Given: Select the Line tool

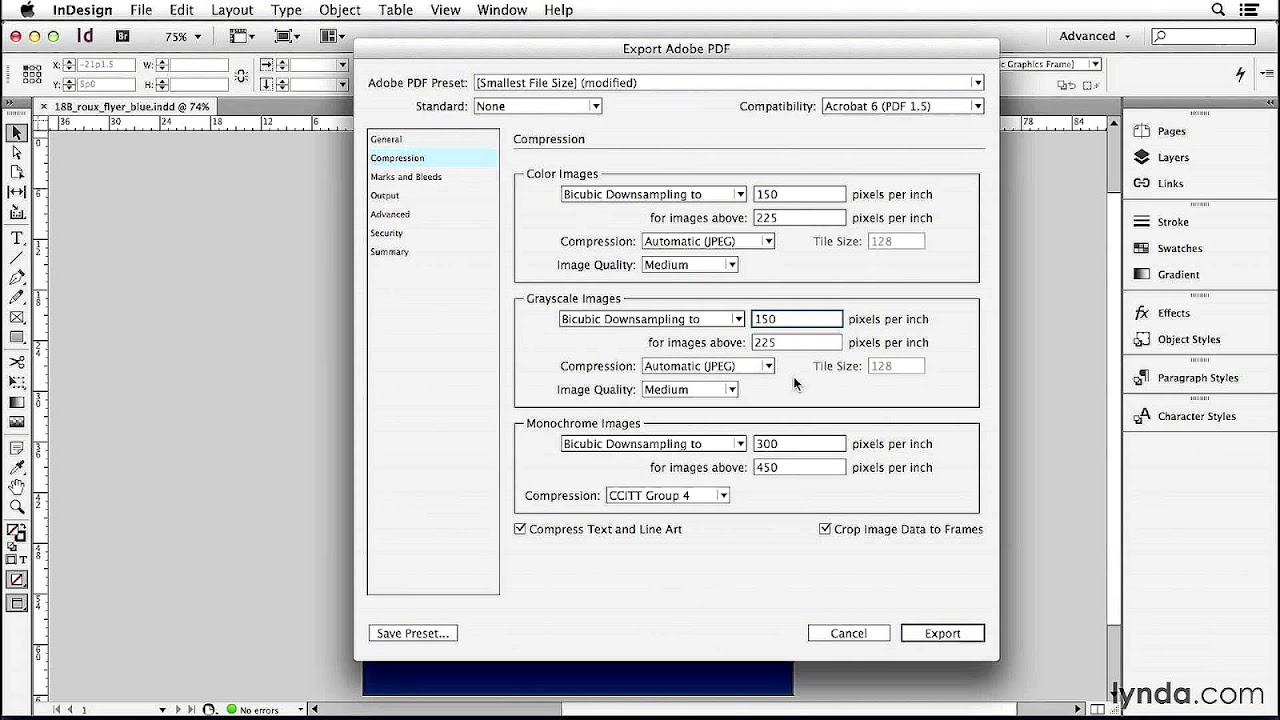Looking at the screenshot, I should tap(17, 258).
